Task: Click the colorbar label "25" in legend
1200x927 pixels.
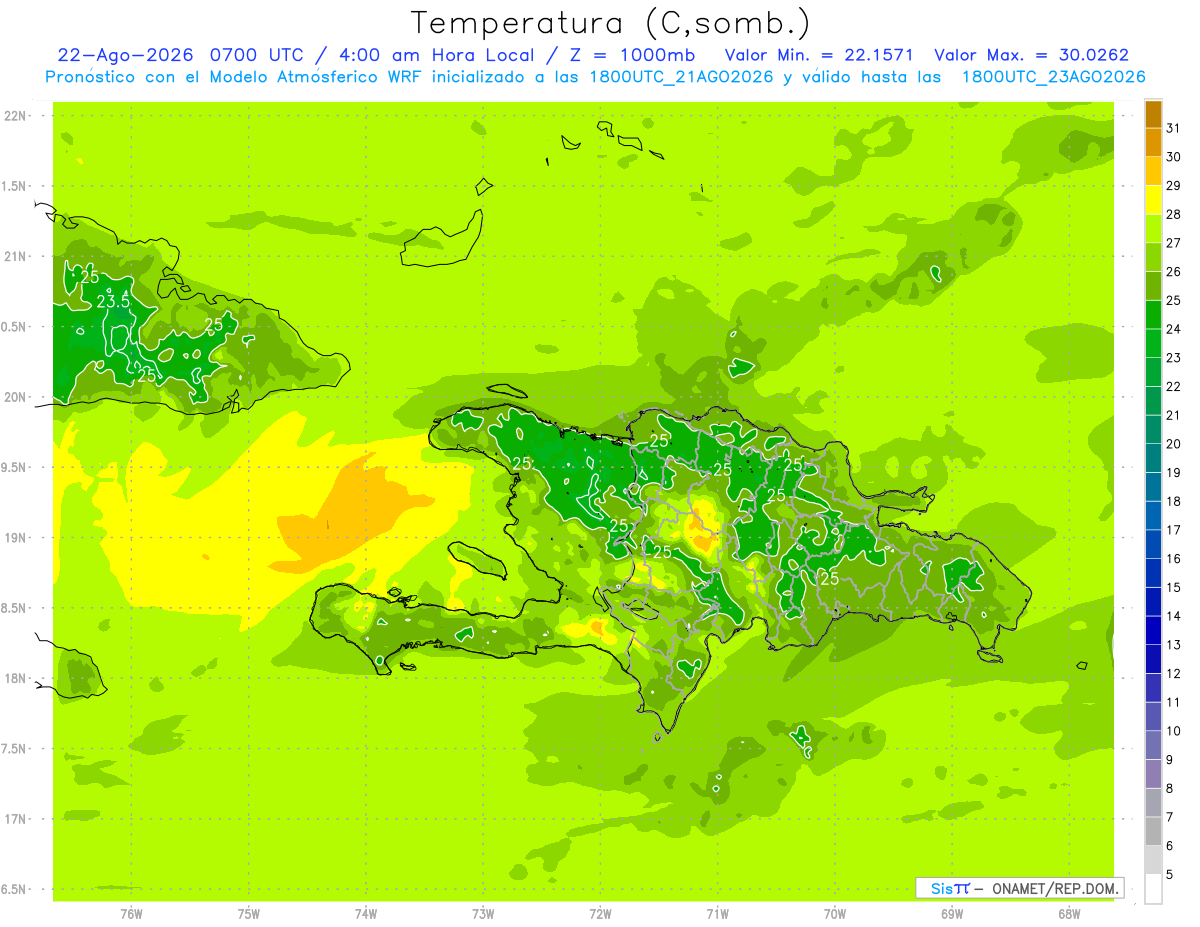Action: click(x=1173, y=300)
